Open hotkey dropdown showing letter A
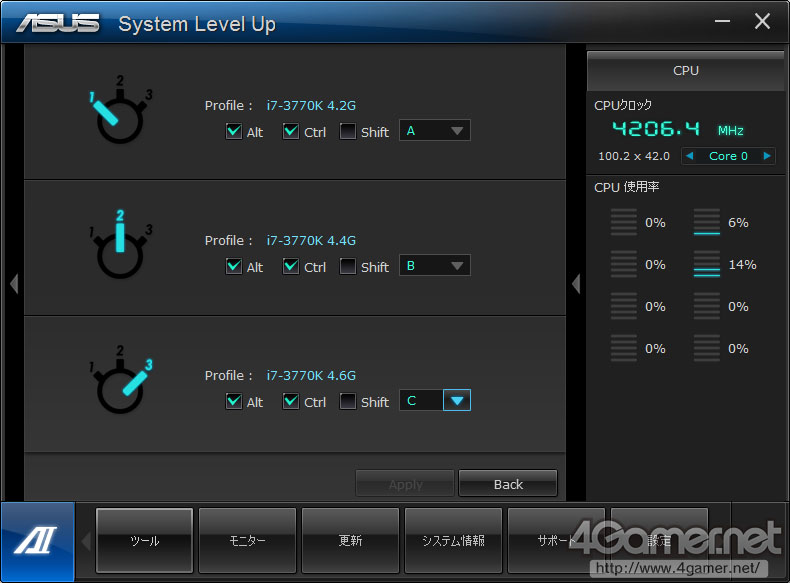Screen dimensions: 790x583 tap(435, 131)
